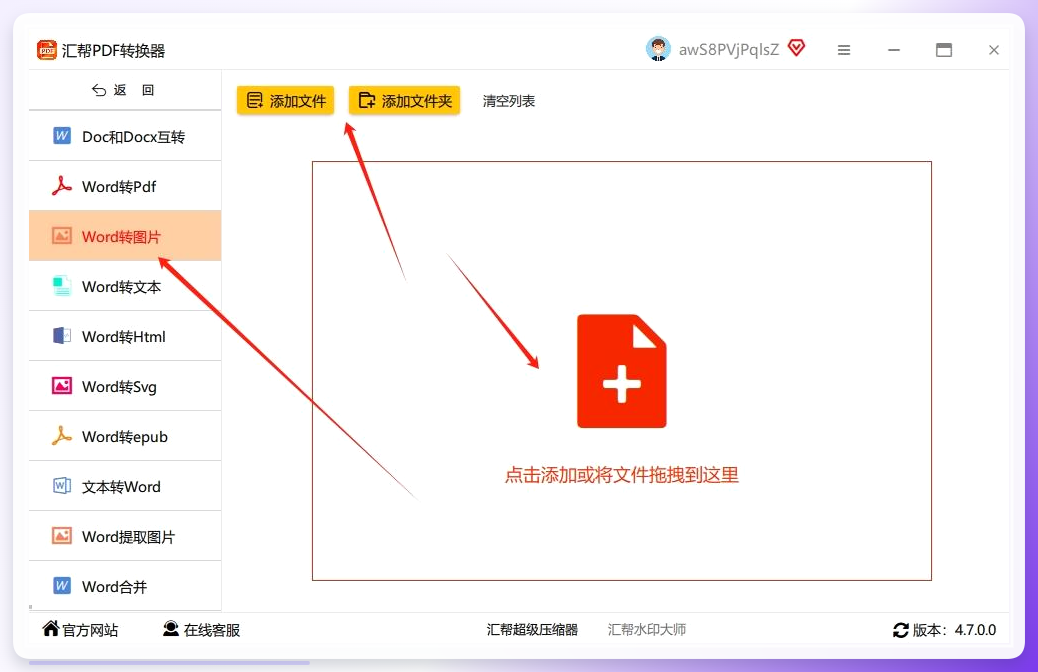Choose Word转Svg from the sidebar
1038x672 pixels.
point(125,386)
